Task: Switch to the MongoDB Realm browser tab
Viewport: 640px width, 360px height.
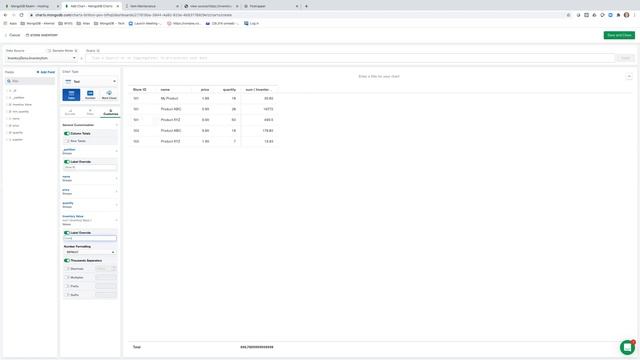Action: (x=30, y=6)
